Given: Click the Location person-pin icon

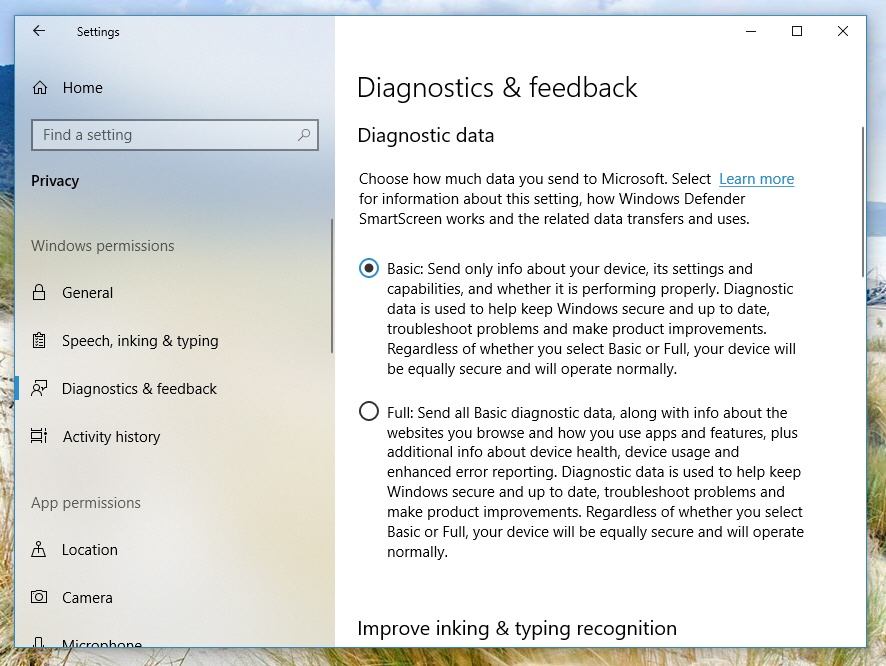Looking at the screenshot, I should [39, 550].
